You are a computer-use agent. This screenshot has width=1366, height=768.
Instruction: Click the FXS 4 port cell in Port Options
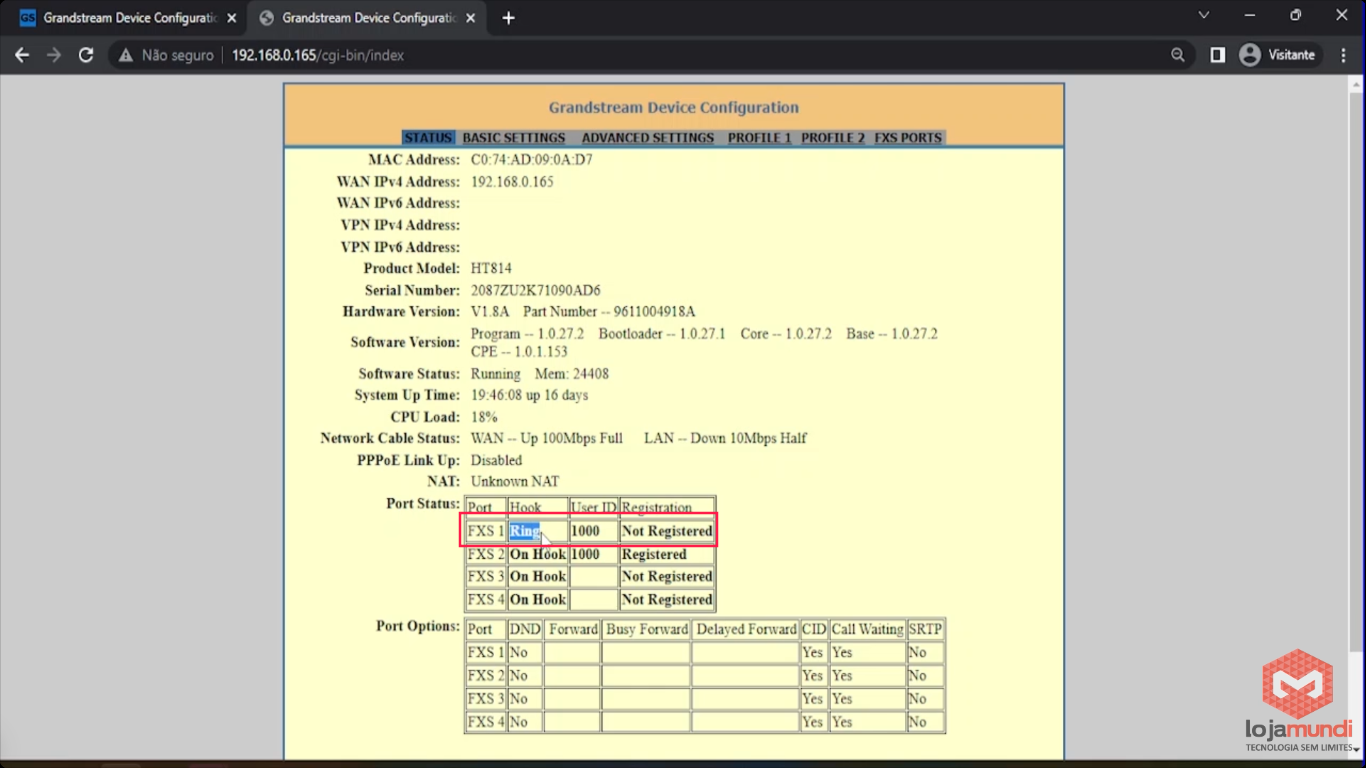click(x=486, y=722)
